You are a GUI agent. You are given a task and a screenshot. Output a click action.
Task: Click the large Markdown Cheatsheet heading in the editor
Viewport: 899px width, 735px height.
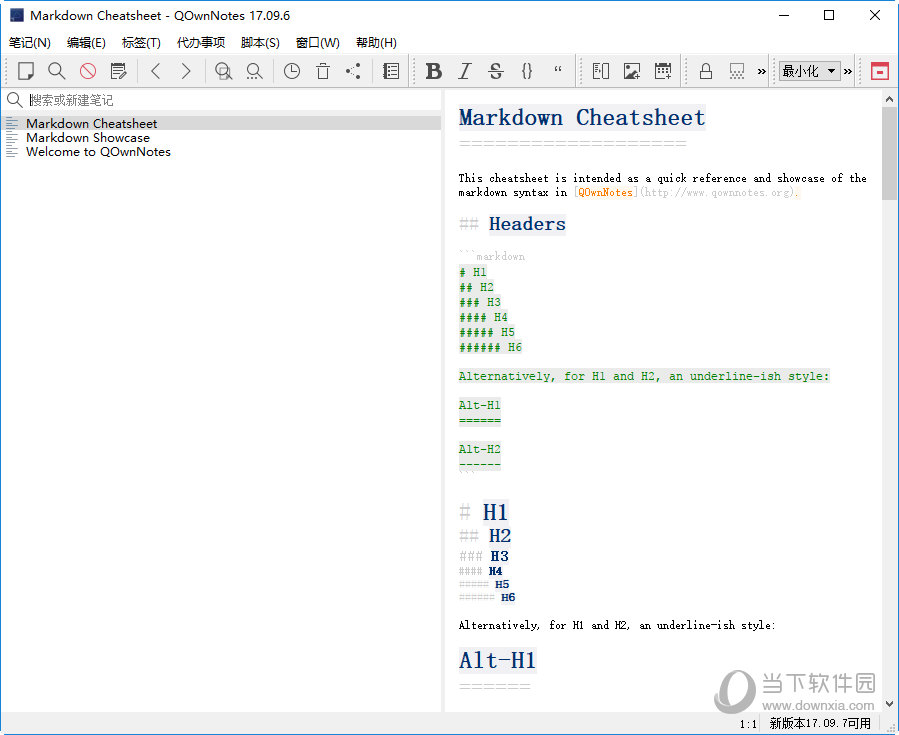click(582, 118)
